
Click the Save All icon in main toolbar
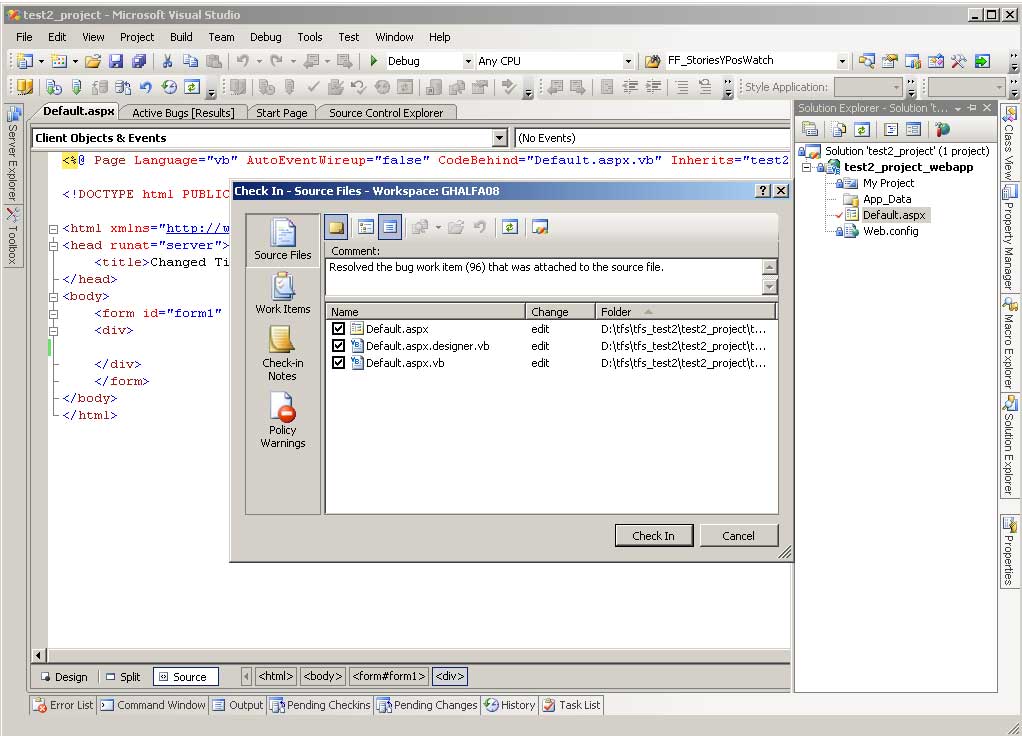tap(139, 61)
